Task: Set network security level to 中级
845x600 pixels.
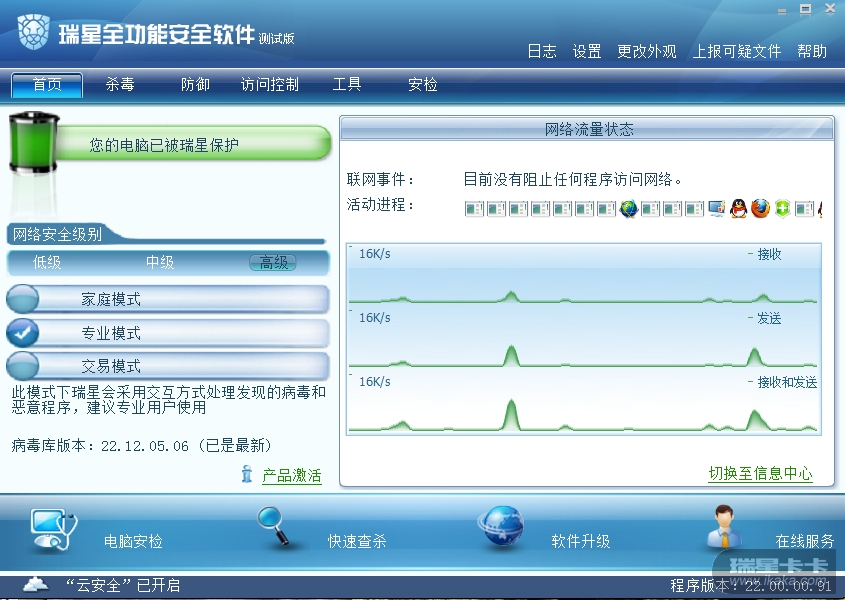Action: pos(160,263)
